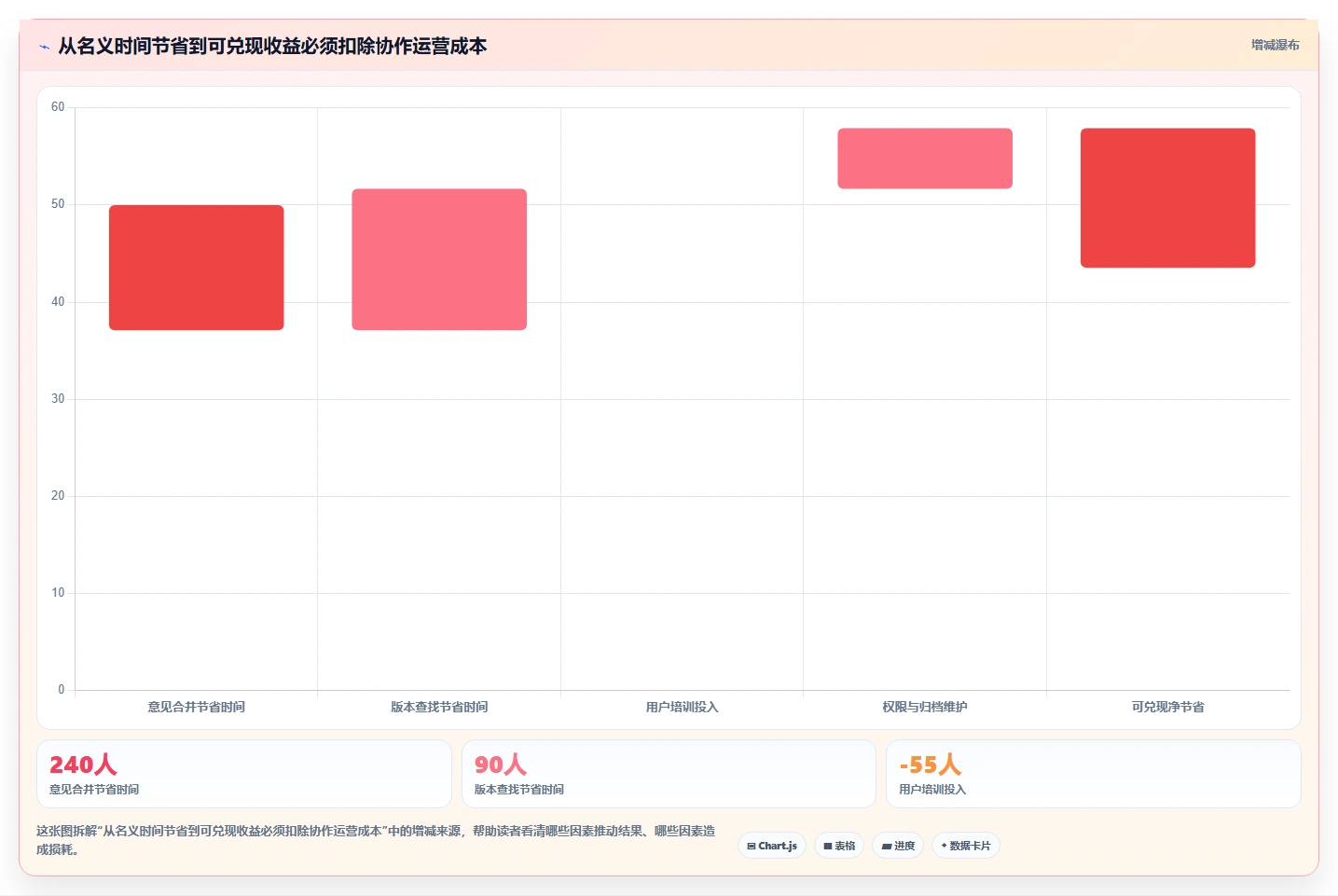Image resolution: width=1338 pixels, height=896 pixels.
Task: Click the 增减瀑布 label in the header
Action: (x=1275, y=45)
